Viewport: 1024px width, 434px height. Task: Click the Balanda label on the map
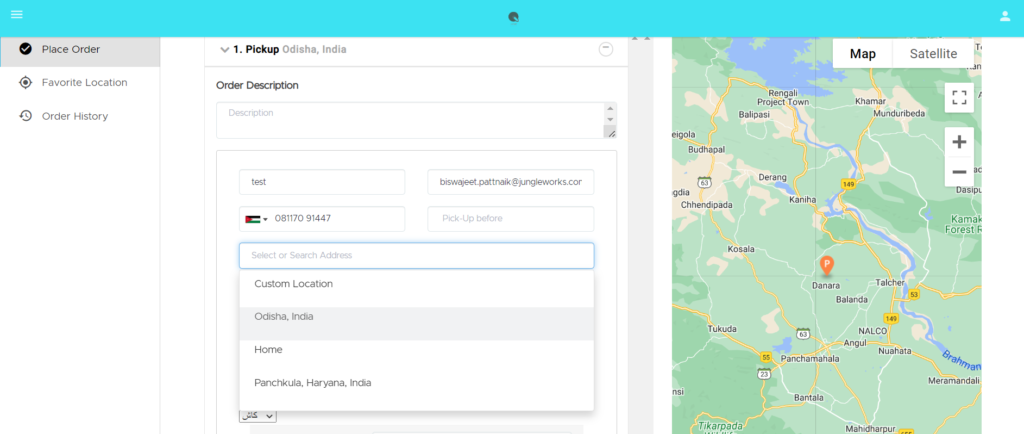[x=852, y=300]
